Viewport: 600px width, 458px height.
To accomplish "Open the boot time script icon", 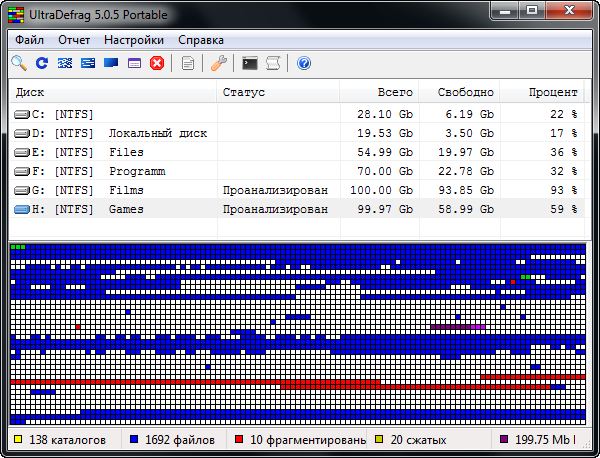I will (272, 63).
